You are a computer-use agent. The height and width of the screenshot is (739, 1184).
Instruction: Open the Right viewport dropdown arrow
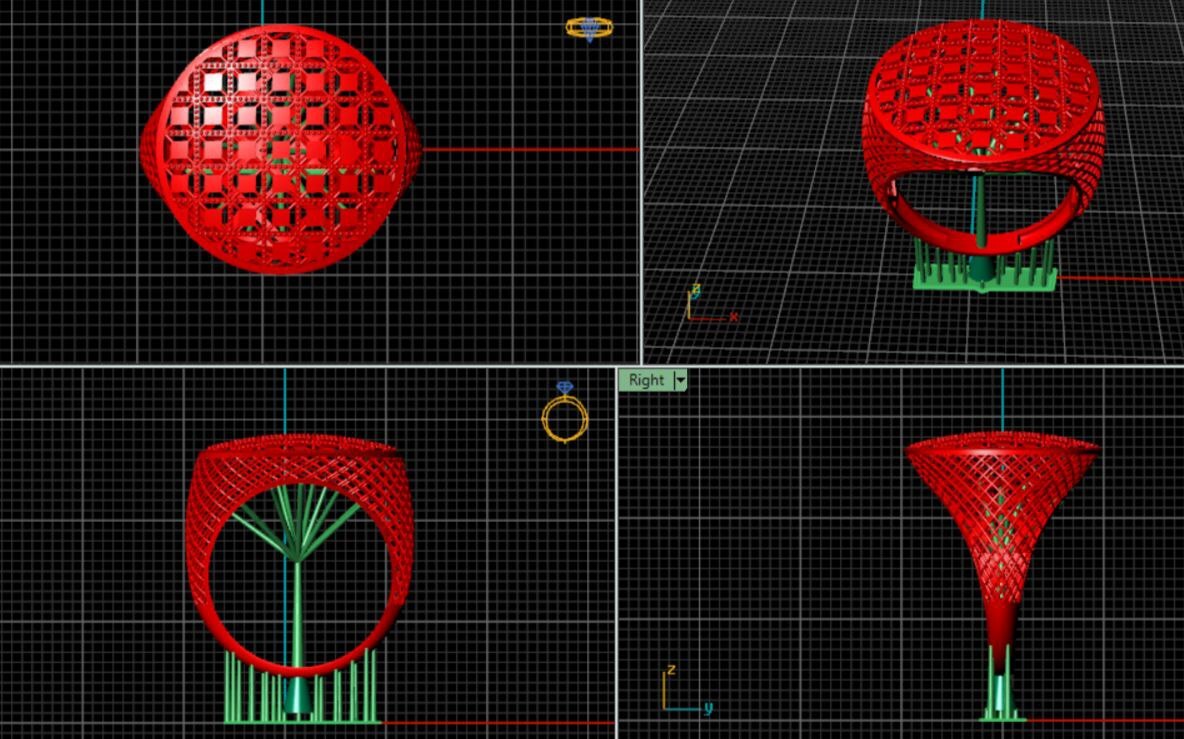click(x=681, y=380)
